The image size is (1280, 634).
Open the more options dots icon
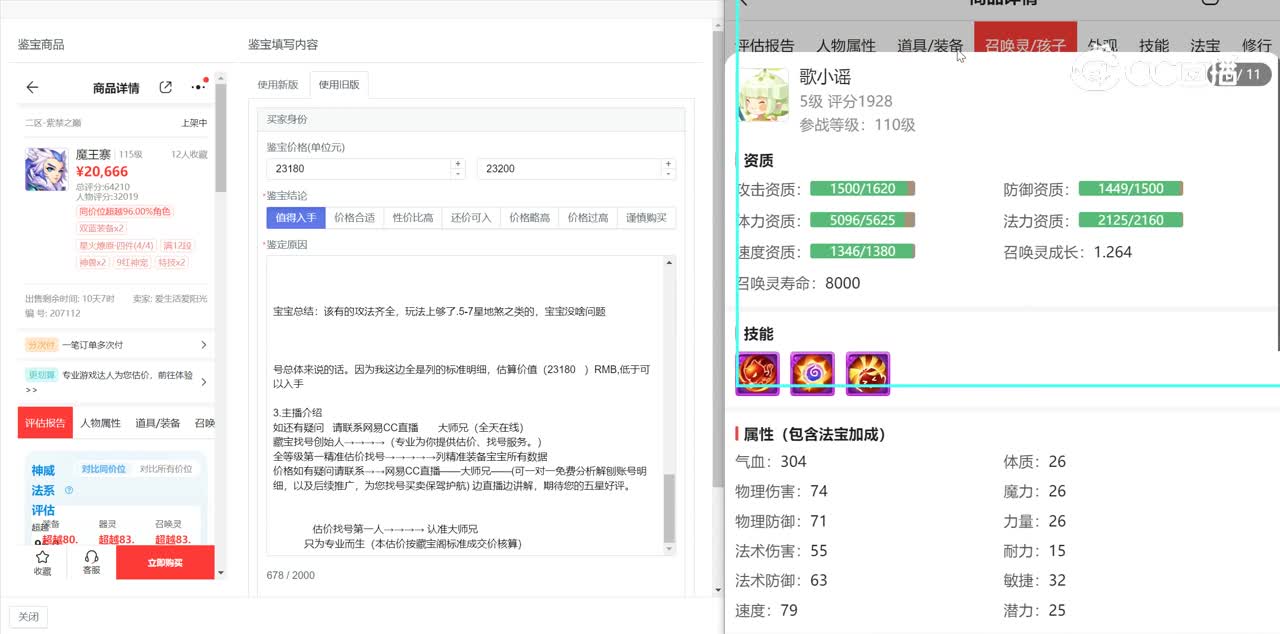pyautogui.click(x=198, y=88)
